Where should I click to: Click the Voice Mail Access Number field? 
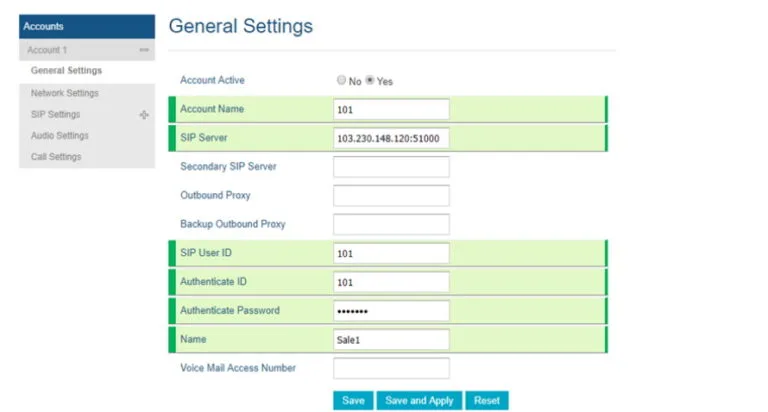point(391,368)
